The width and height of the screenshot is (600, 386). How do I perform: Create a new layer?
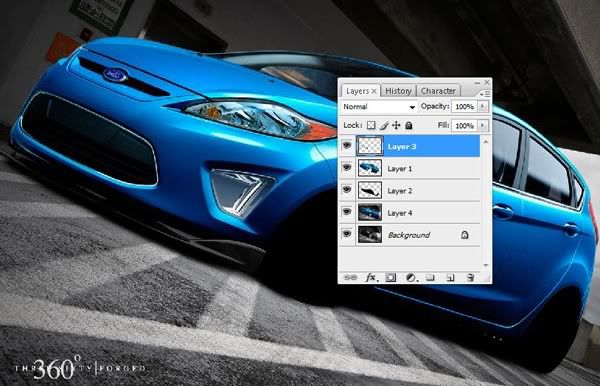[x=450, y=277]
